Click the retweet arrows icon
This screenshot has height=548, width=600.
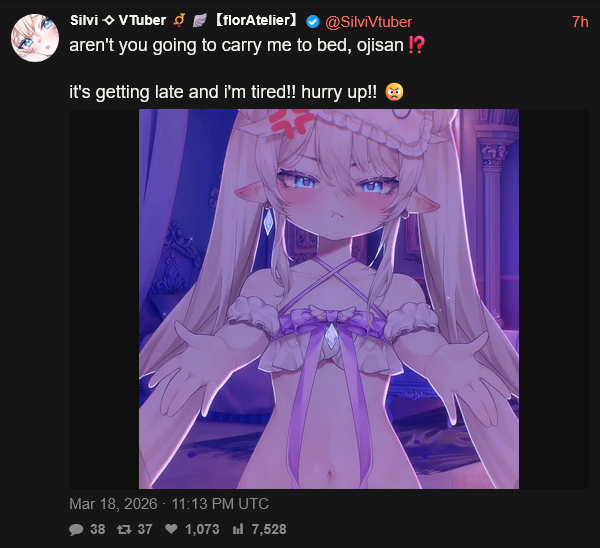point(124,529)
